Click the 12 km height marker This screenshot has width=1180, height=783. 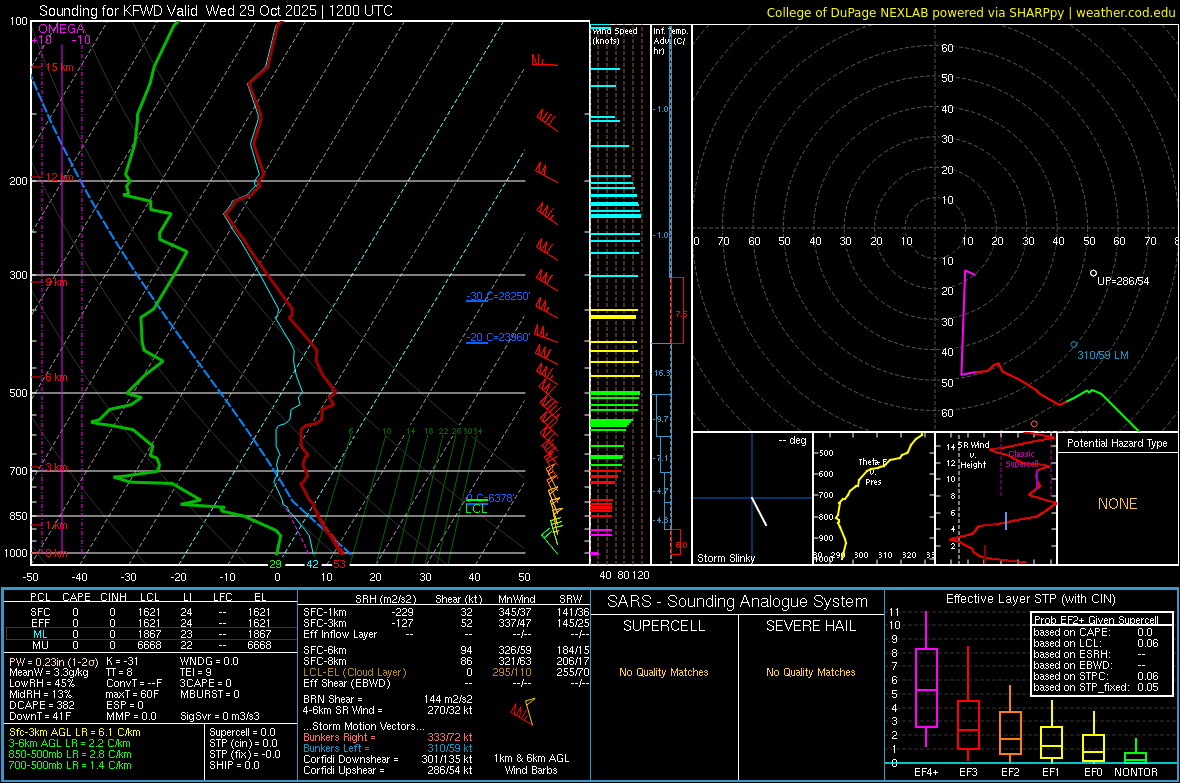pos(59,177)
